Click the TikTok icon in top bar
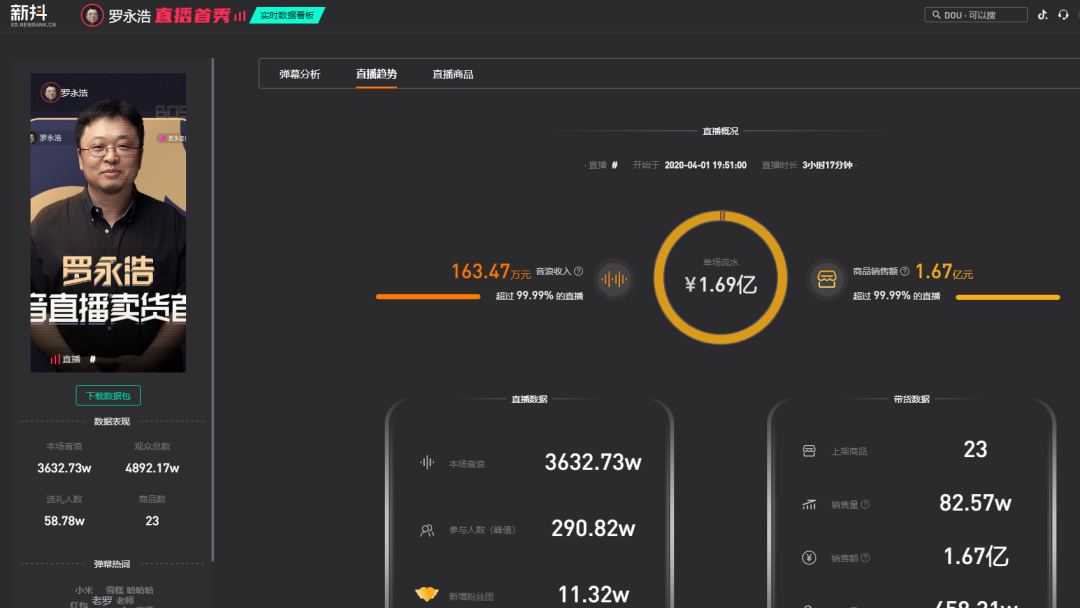 [x=1043, y=14]
